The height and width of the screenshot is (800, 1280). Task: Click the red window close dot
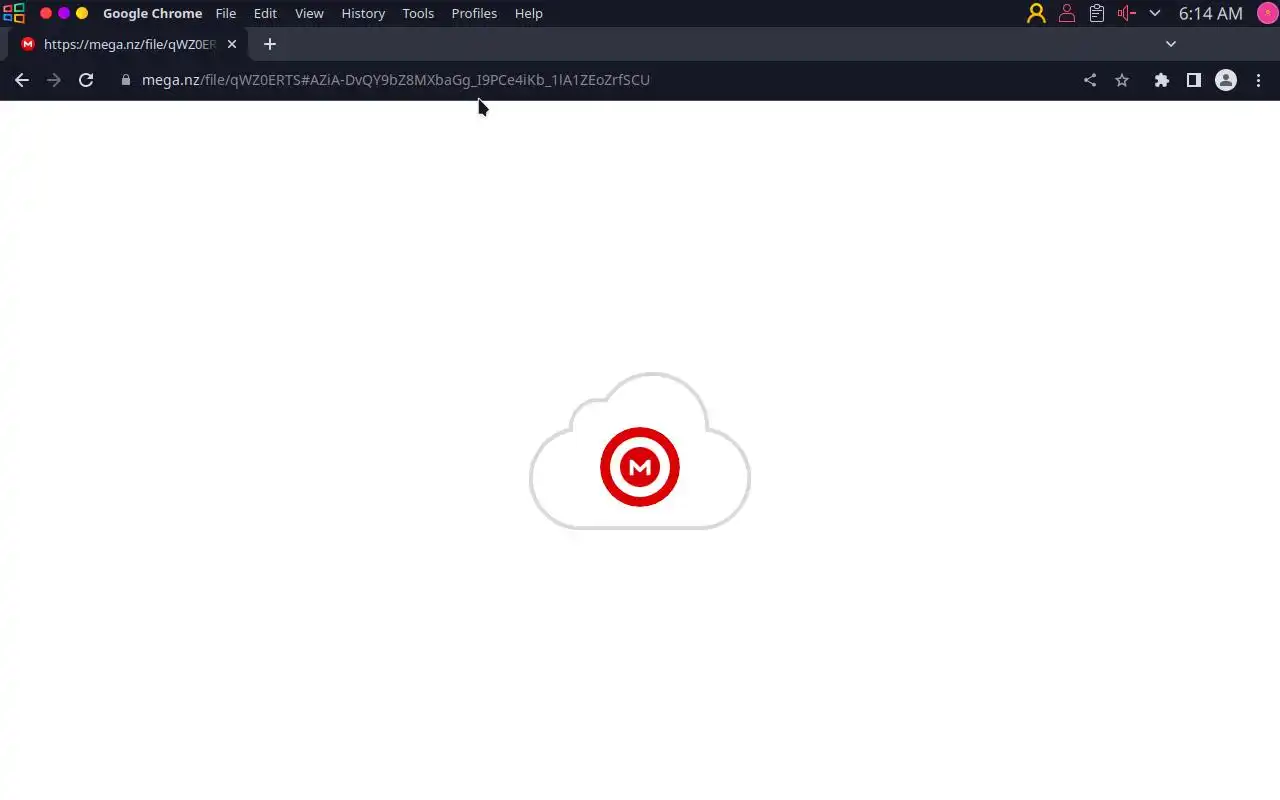(46, 13)
